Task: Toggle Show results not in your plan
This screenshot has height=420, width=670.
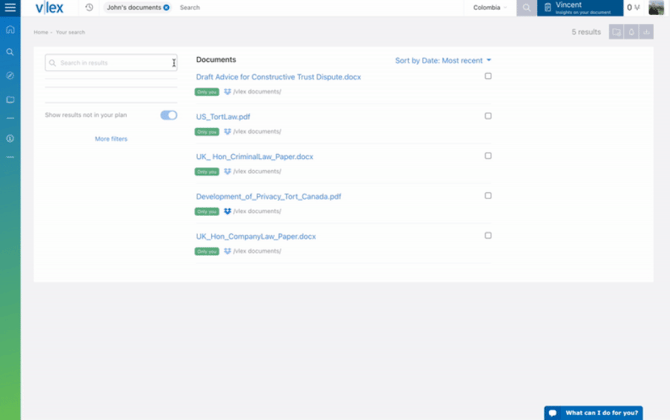Action: pyautogui.click(x=169, y=115)
